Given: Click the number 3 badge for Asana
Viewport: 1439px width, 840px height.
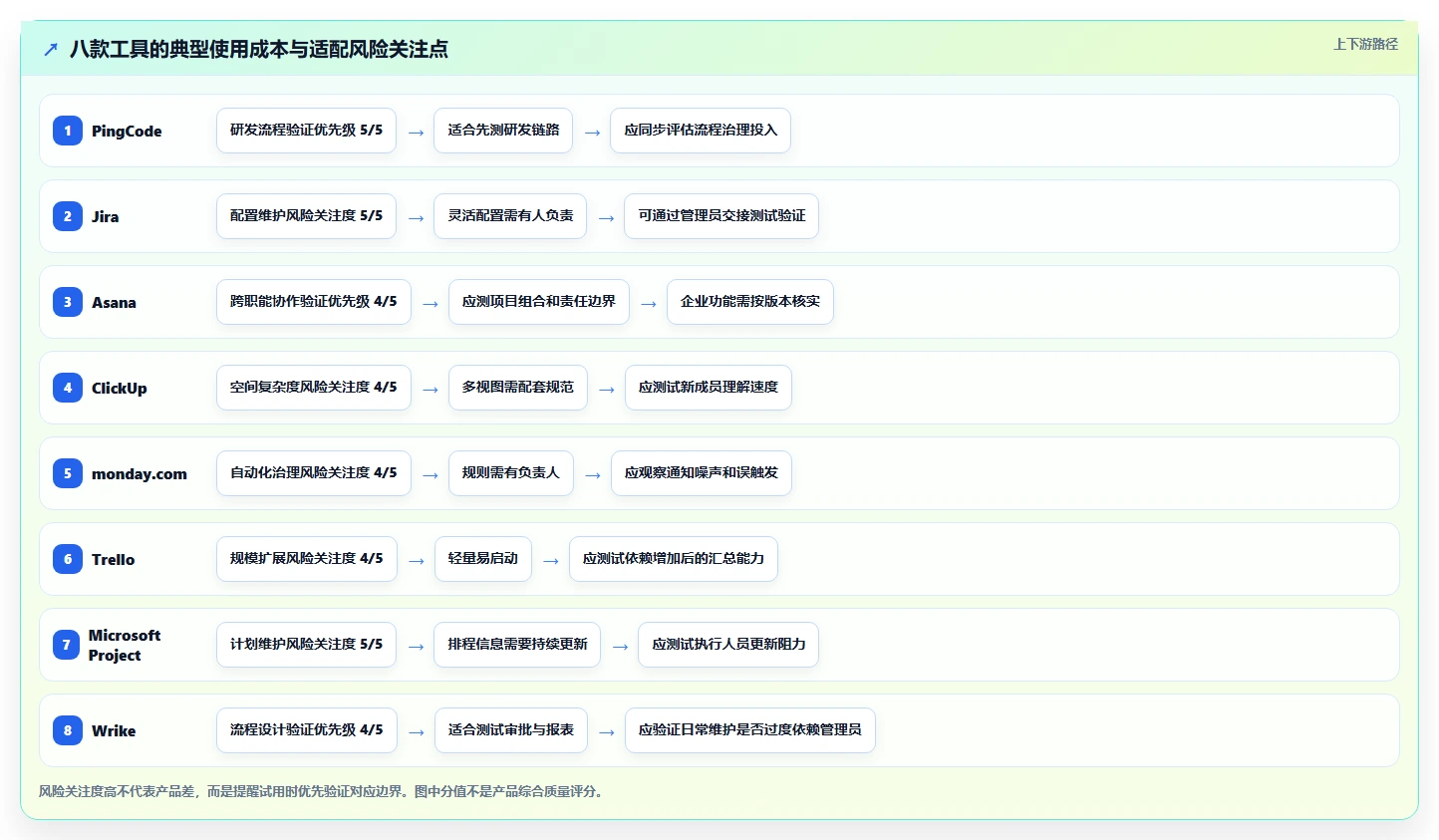Looking at the screenshot, I should click(68, 302).
